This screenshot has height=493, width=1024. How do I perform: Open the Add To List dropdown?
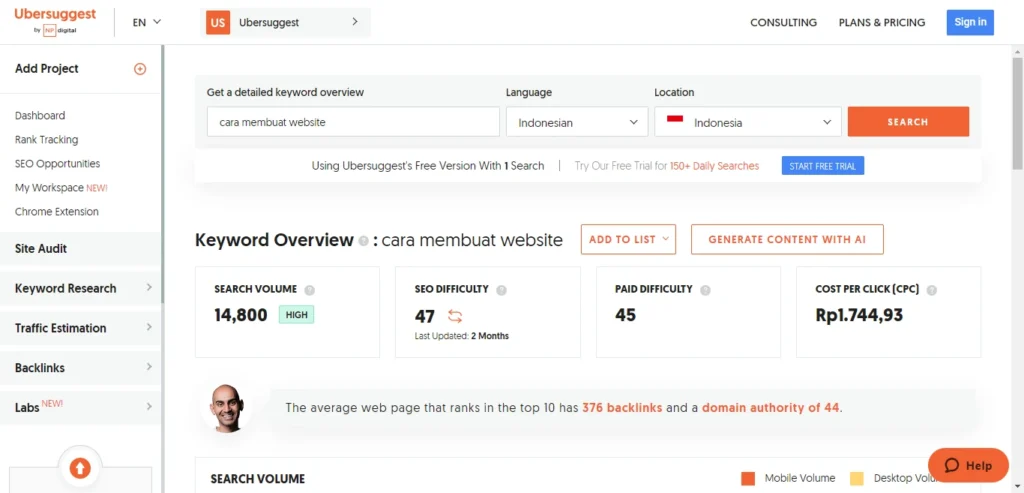click(x=628, y=240)
